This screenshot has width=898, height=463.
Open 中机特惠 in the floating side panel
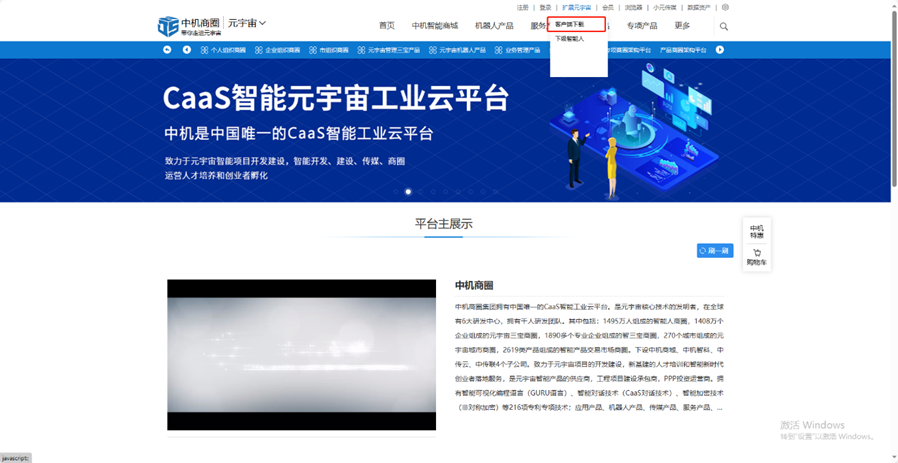757,232
